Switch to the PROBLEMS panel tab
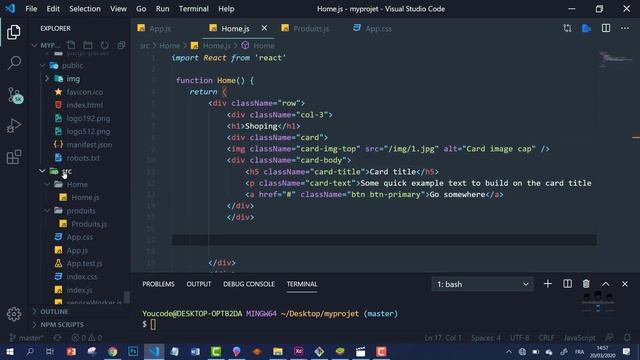This screenshot has width=640, height=360. [158, 284]
